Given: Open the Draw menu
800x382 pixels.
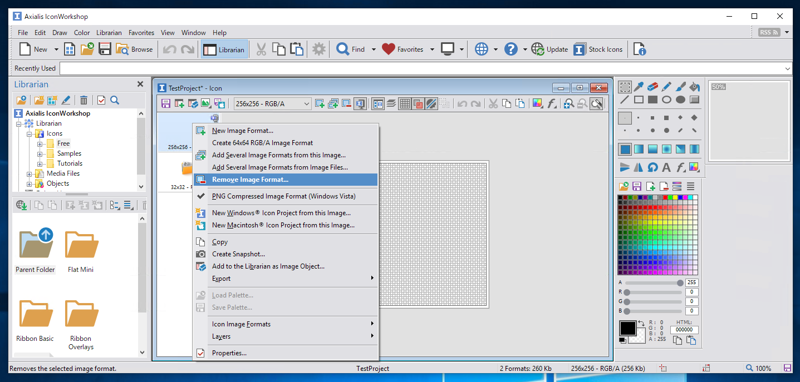Looking at the screenshot, I should tap(60, 33).
